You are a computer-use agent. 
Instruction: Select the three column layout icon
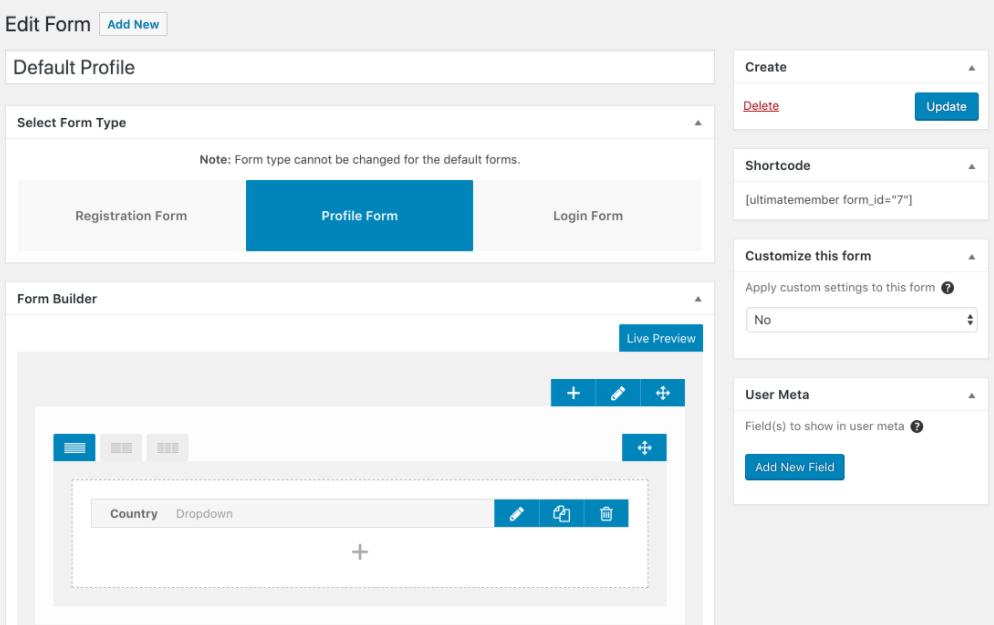coord(167,448)
